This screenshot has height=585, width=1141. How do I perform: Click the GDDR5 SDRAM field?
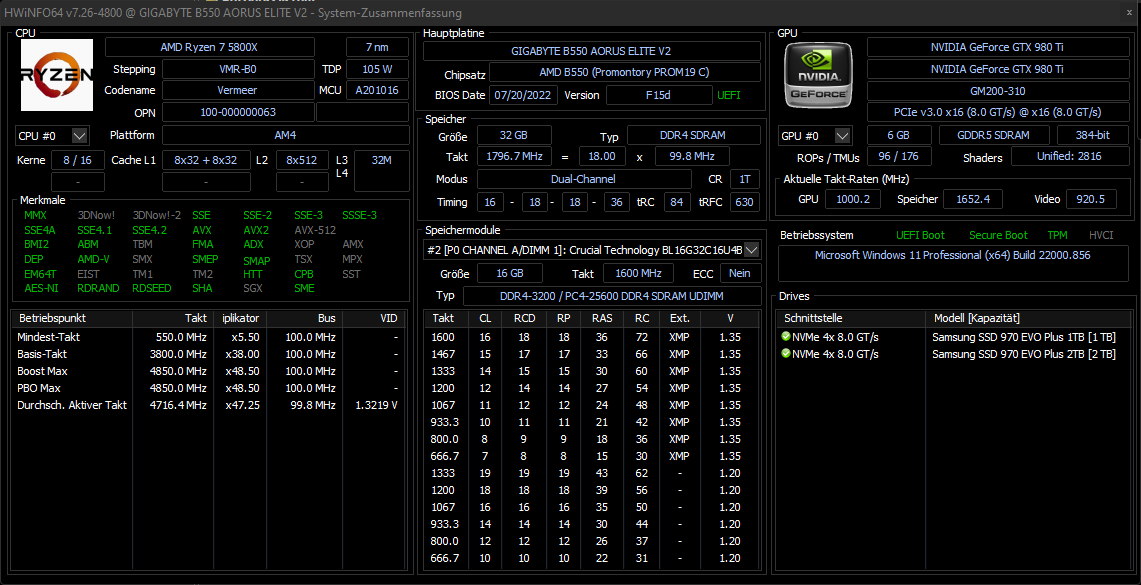[x=993, y=135]
